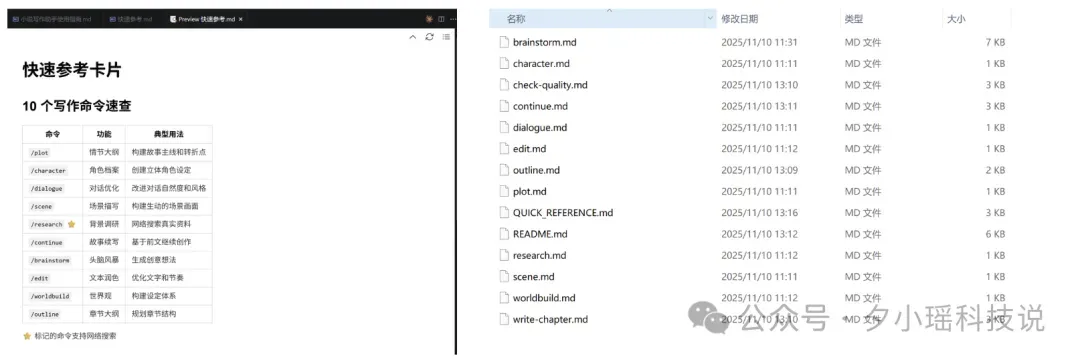Click the file icon of check-quality.md

coord(503,85)
